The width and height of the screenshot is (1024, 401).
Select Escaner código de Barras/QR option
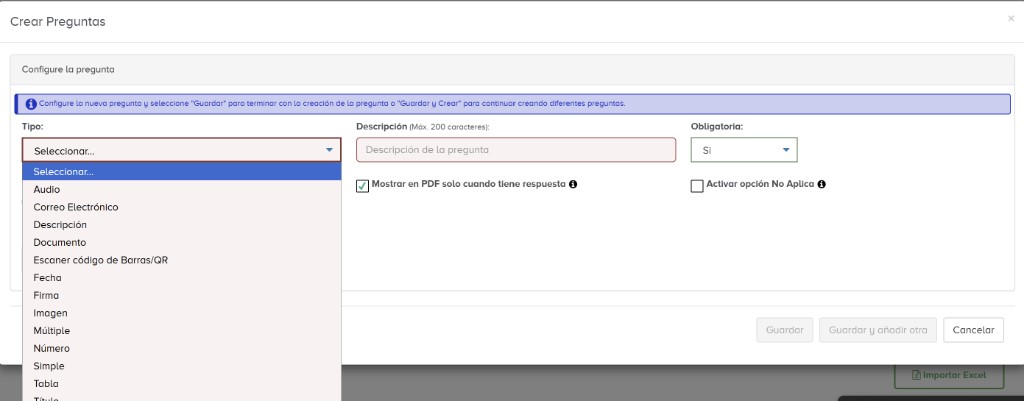tap(182, 260)
